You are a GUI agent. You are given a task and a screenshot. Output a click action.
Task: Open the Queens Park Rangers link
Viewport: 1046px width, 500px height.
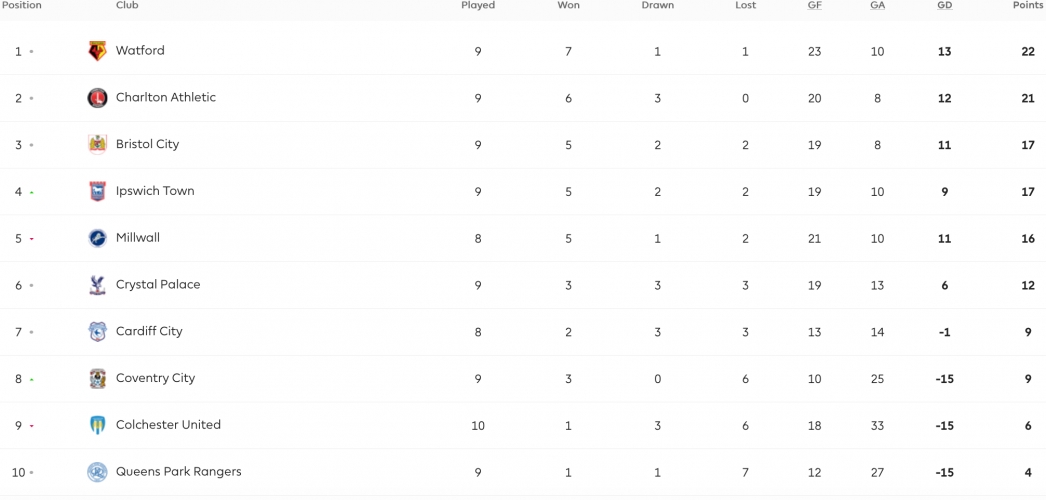point(179,472)
